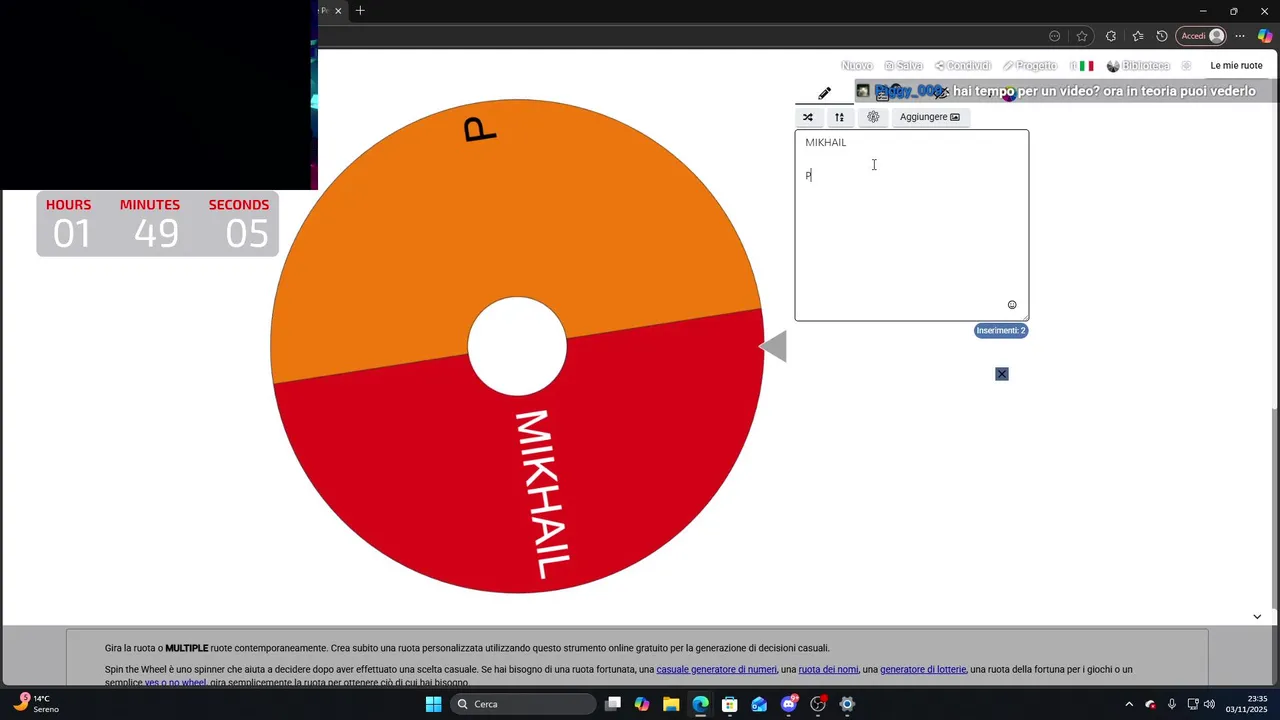Open the emoji picker in entries box

(1012, 305)
